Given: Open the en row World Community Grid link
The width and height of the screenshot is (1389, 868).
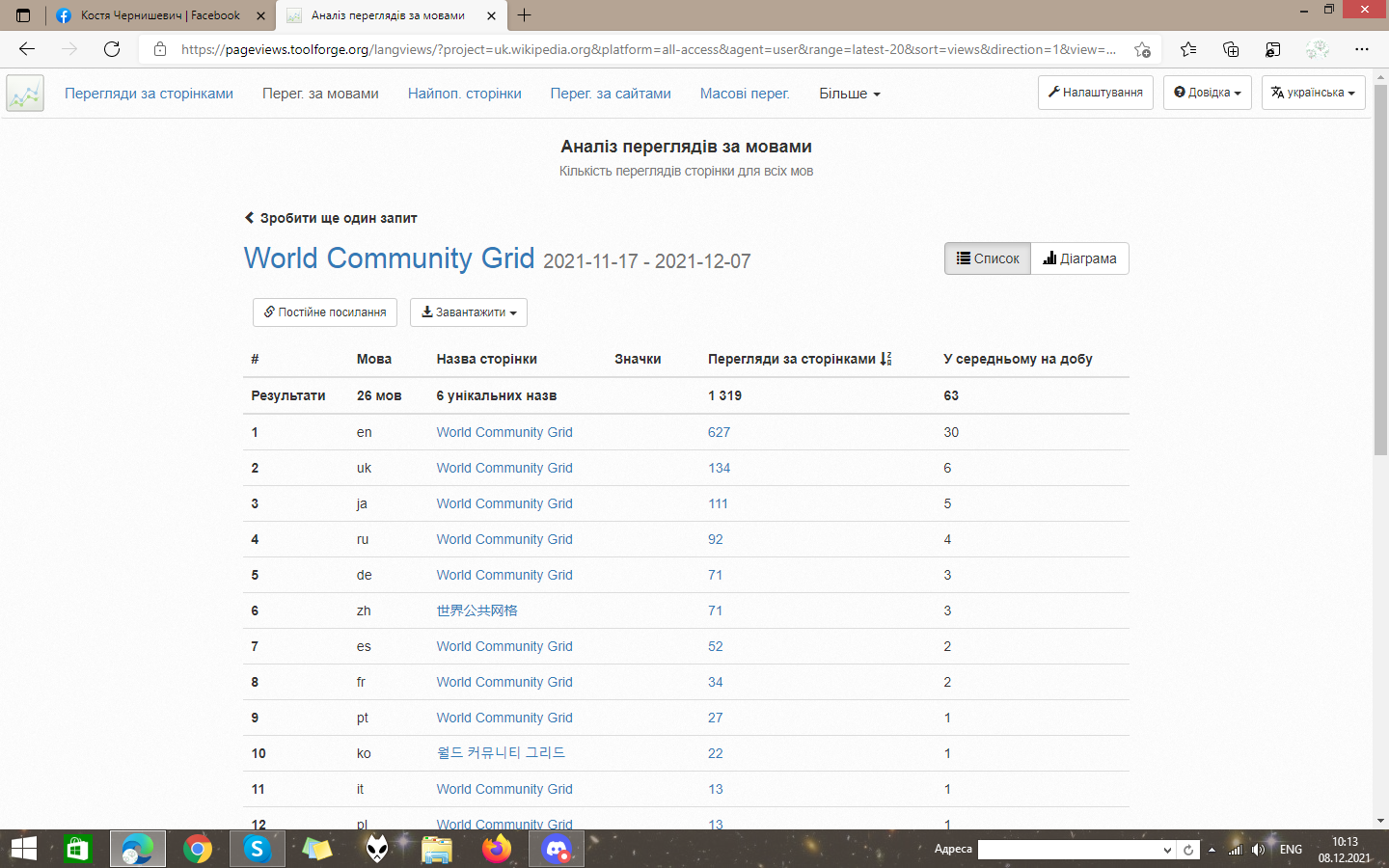Looking at the screenshot, I should pyautogui.click(x=504, y=432).
